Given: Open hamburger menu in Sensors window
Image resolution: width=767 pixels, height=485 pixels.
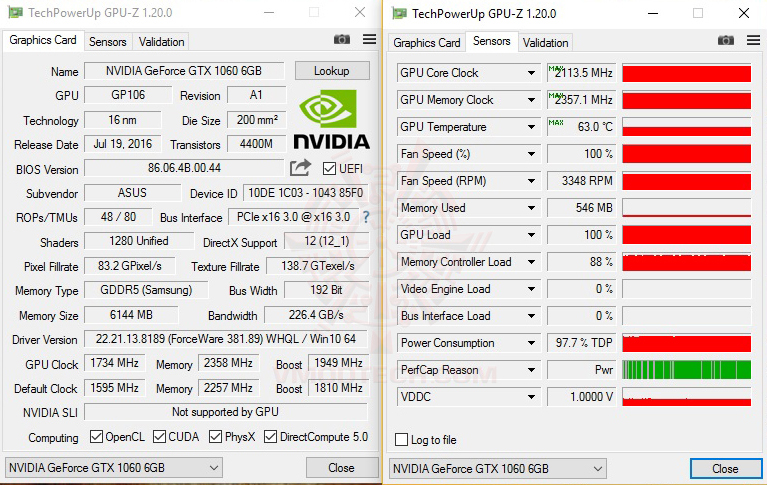Looking at the screenshot, I should point(753,40).
